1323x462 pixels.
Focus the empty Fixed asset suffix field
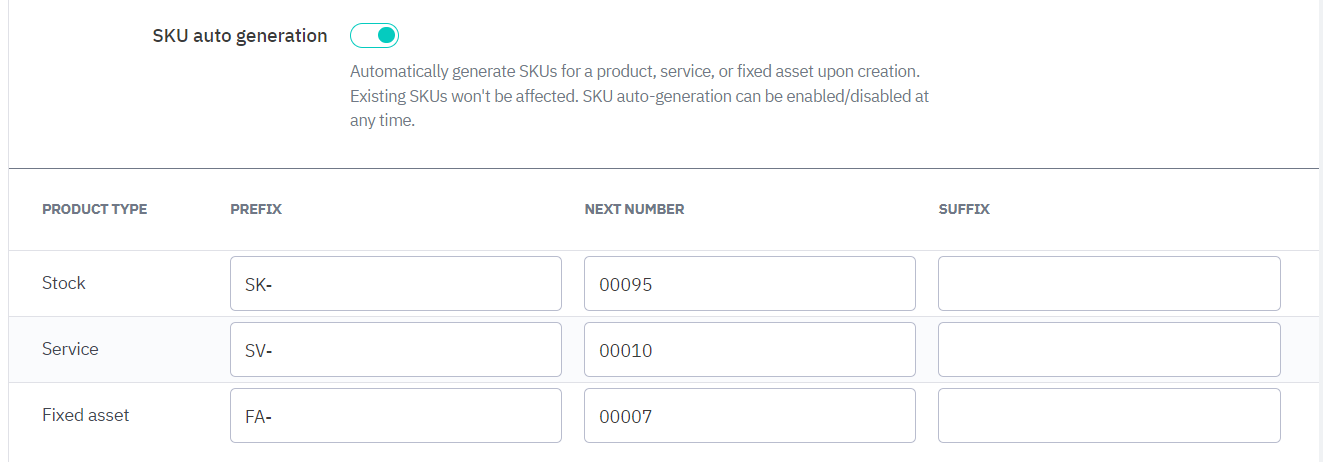(x=1108, y=416)
